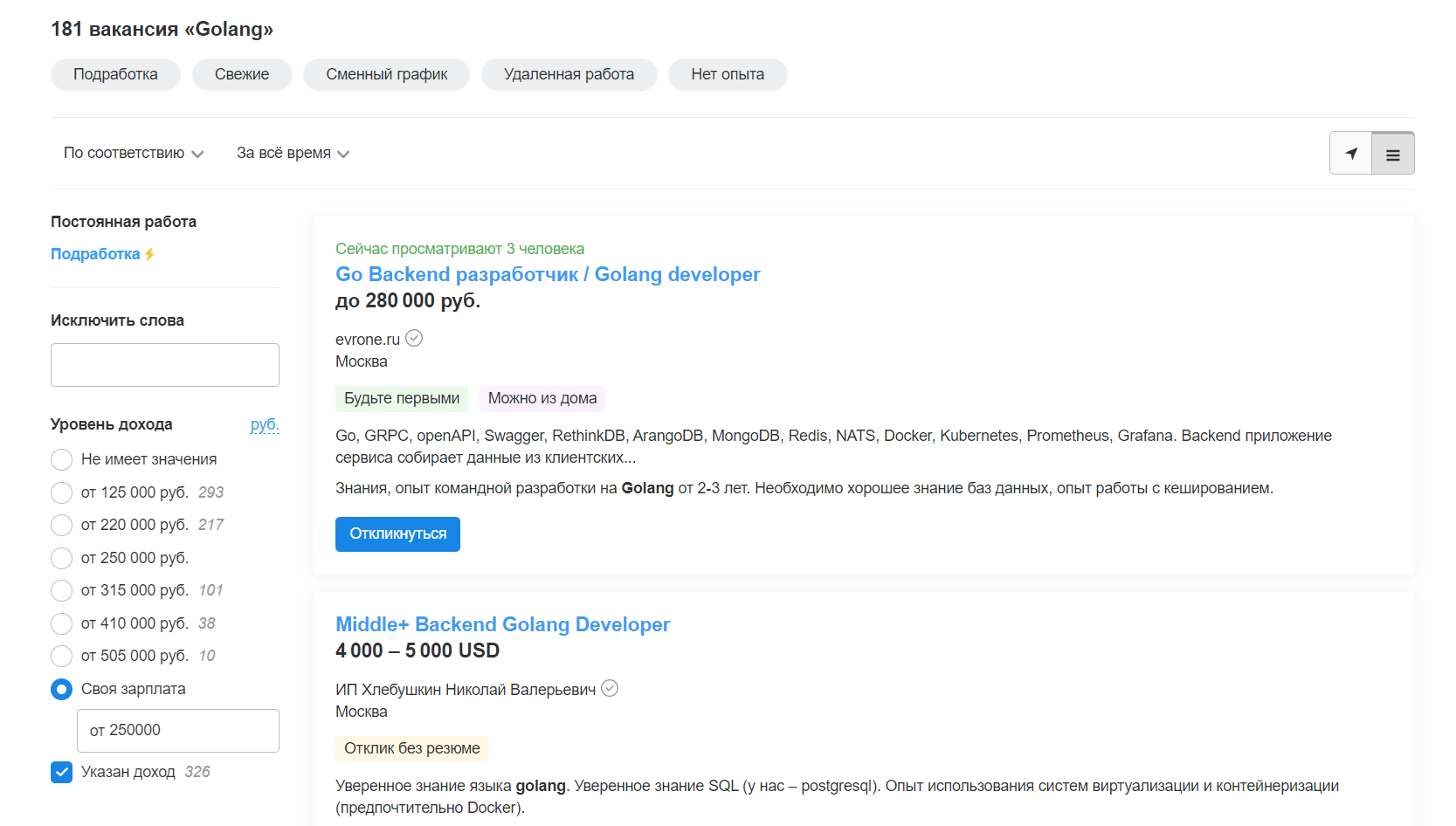The image size is (1456, 826).
Task: Click the 'Нет опыта' filter chip
Action: [x=727, y=74]
